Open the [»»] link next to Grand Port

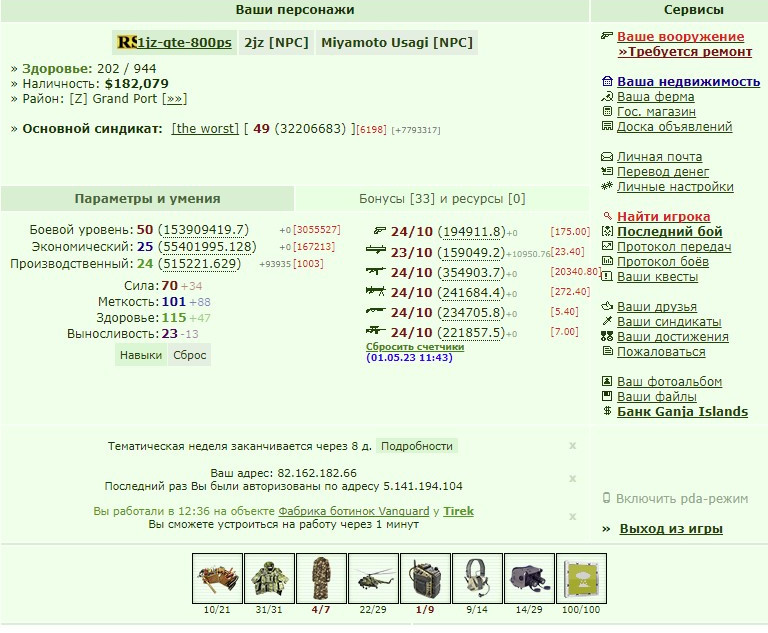(174, 98)
